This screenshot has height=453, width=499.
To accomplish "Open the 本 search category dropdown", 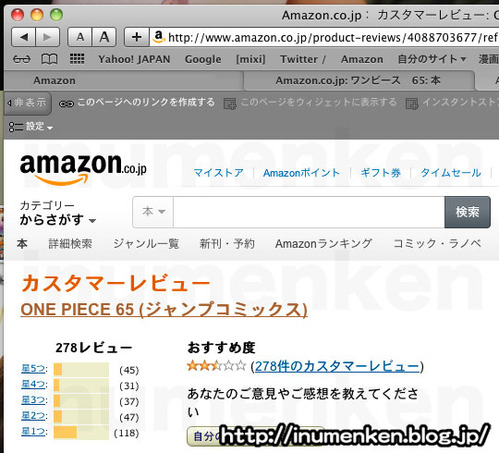I will pos(153,212).
